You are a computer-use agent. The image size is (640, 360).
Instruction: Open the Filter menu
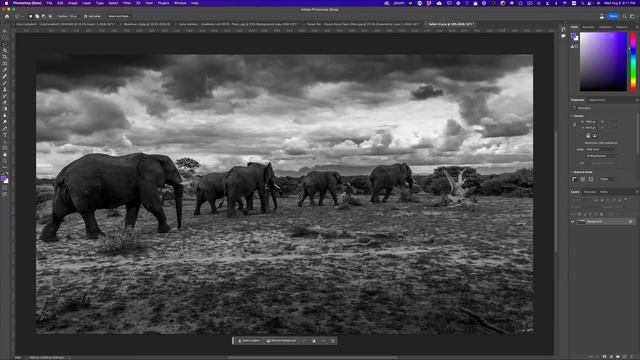[127, 3]
